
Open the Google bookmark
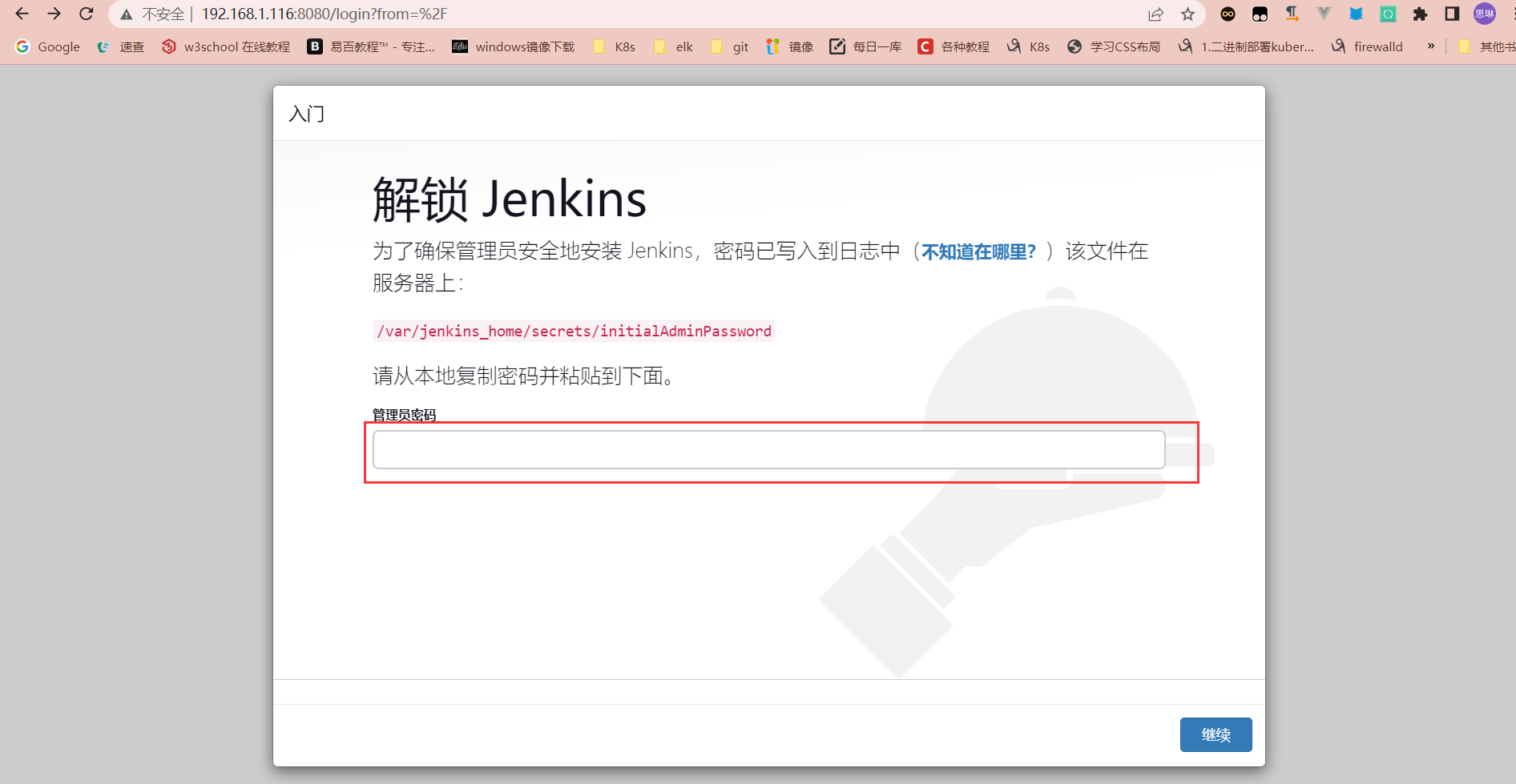(48, 46)
